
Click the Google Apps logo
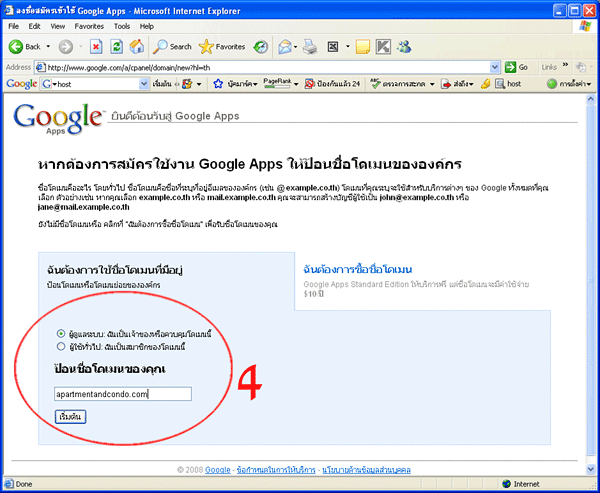[58, 119]
